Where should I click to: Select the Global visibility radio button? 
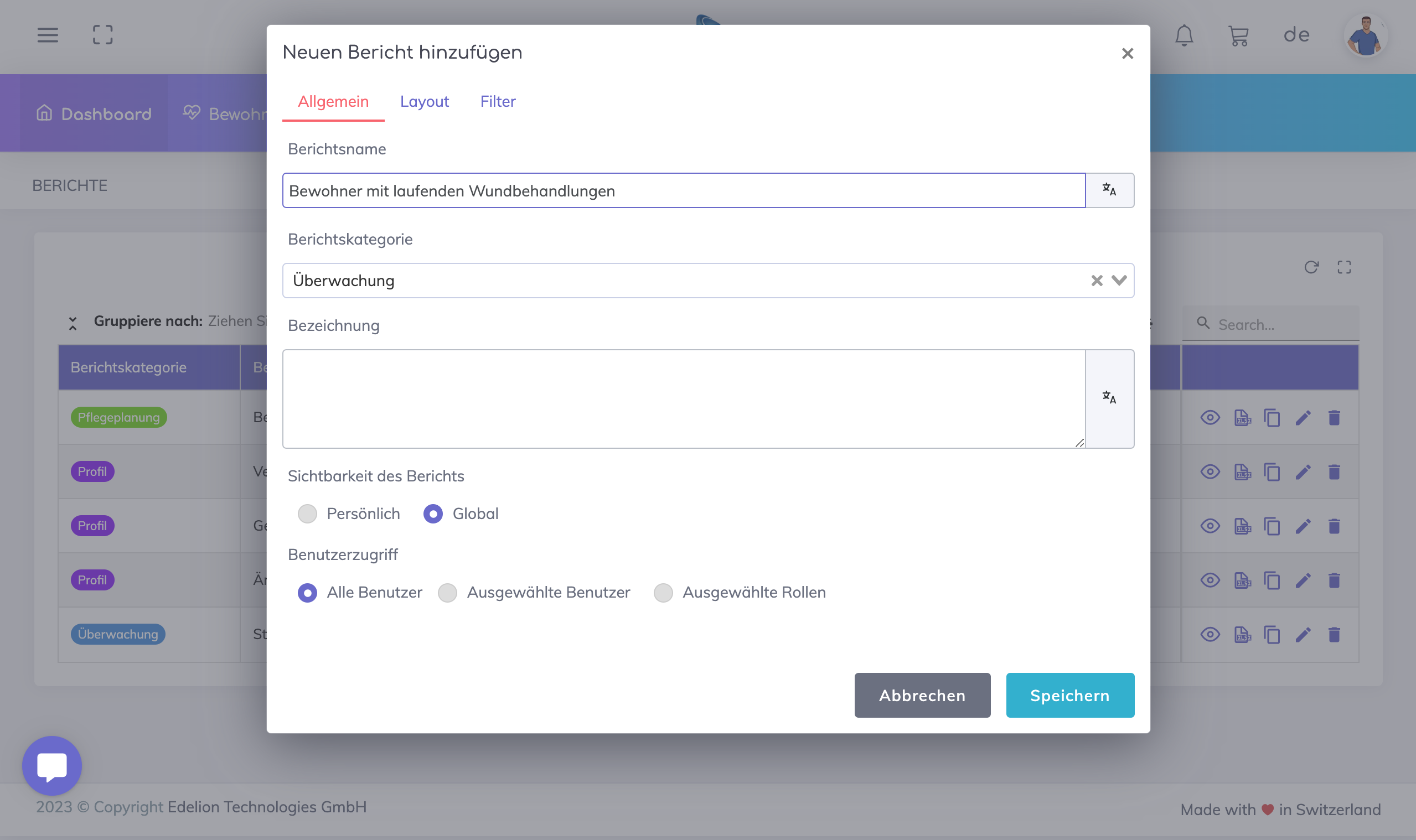(433, 514)
